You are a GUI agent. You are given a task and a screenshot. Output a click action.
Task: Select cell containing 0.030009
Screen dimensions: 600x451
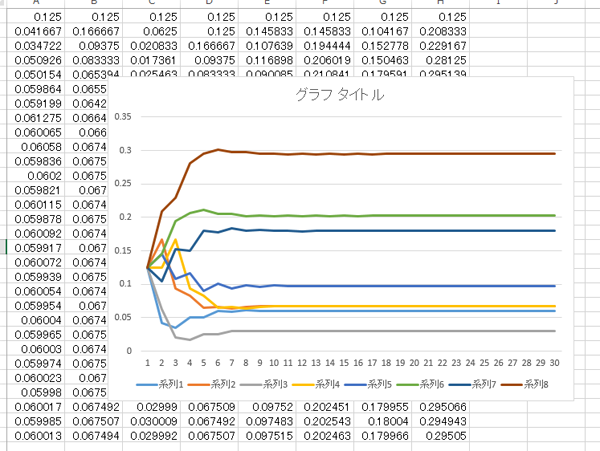152,422
